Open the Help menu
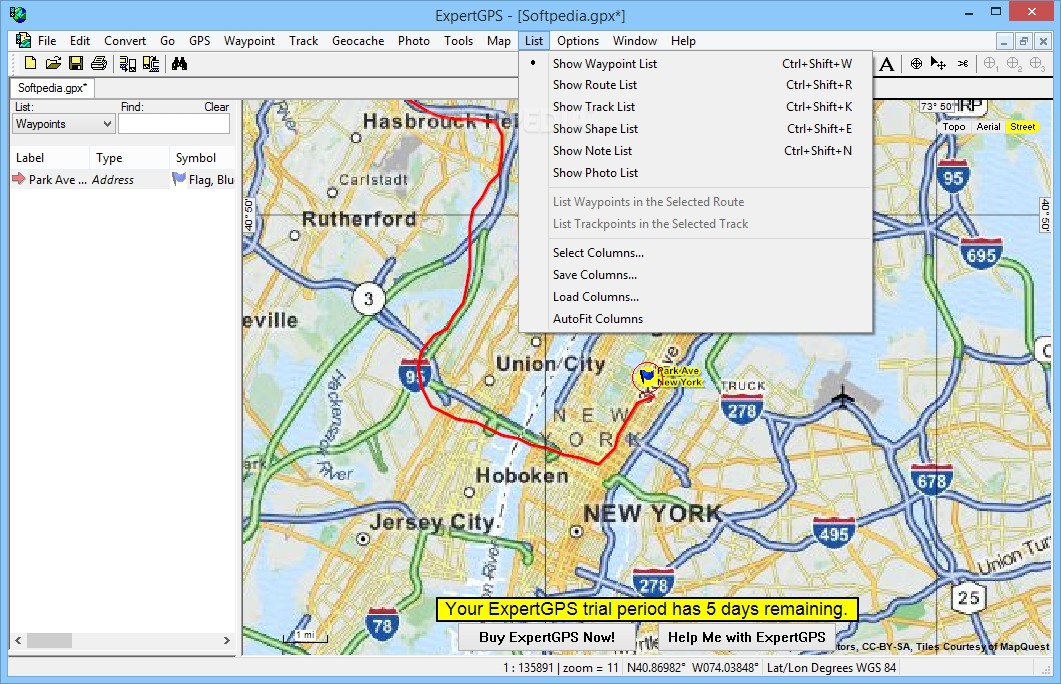Screen dimensions: 1061x684 click(x=683, y=41)
